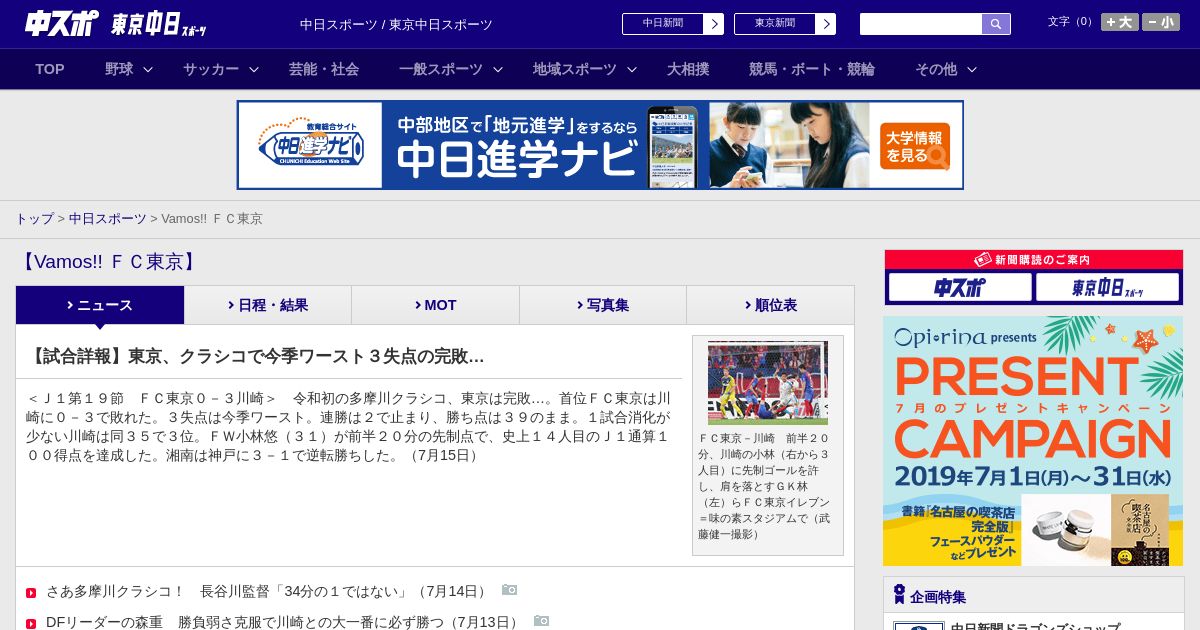The width and height of the screenshot is (1200, 630).
Task: Click the search magnifier button
Action: point(996,24)
